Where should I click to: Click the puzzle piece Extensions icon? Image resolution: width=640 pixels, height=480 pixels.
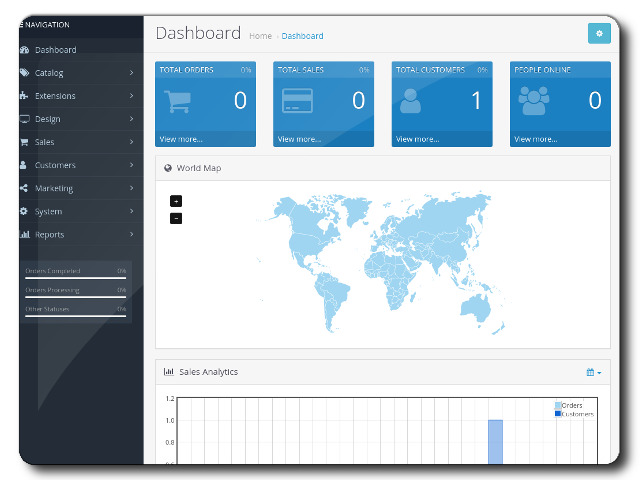click(24, 96)
